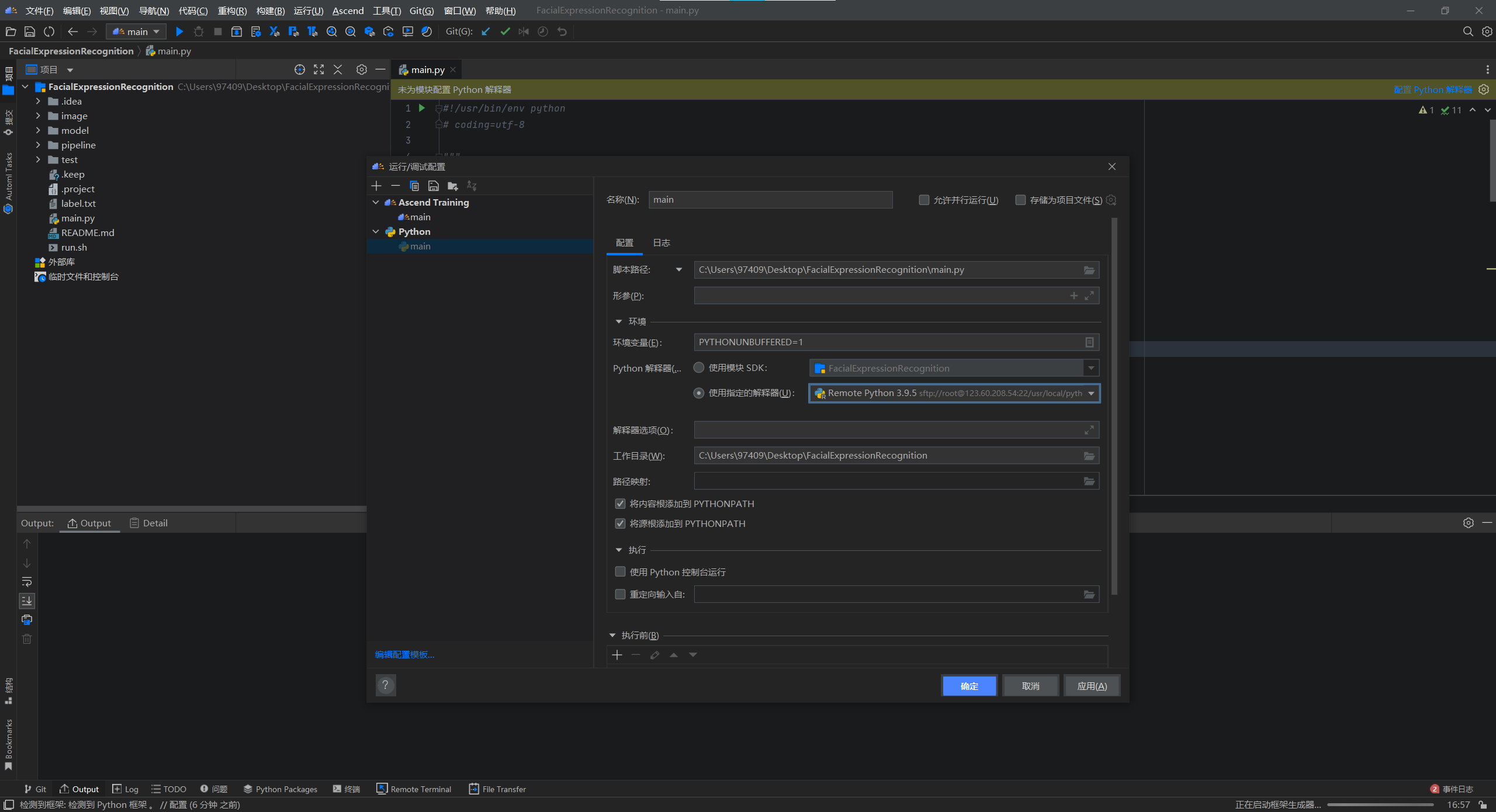Click the help question mark button

click(x=386, y=685)
